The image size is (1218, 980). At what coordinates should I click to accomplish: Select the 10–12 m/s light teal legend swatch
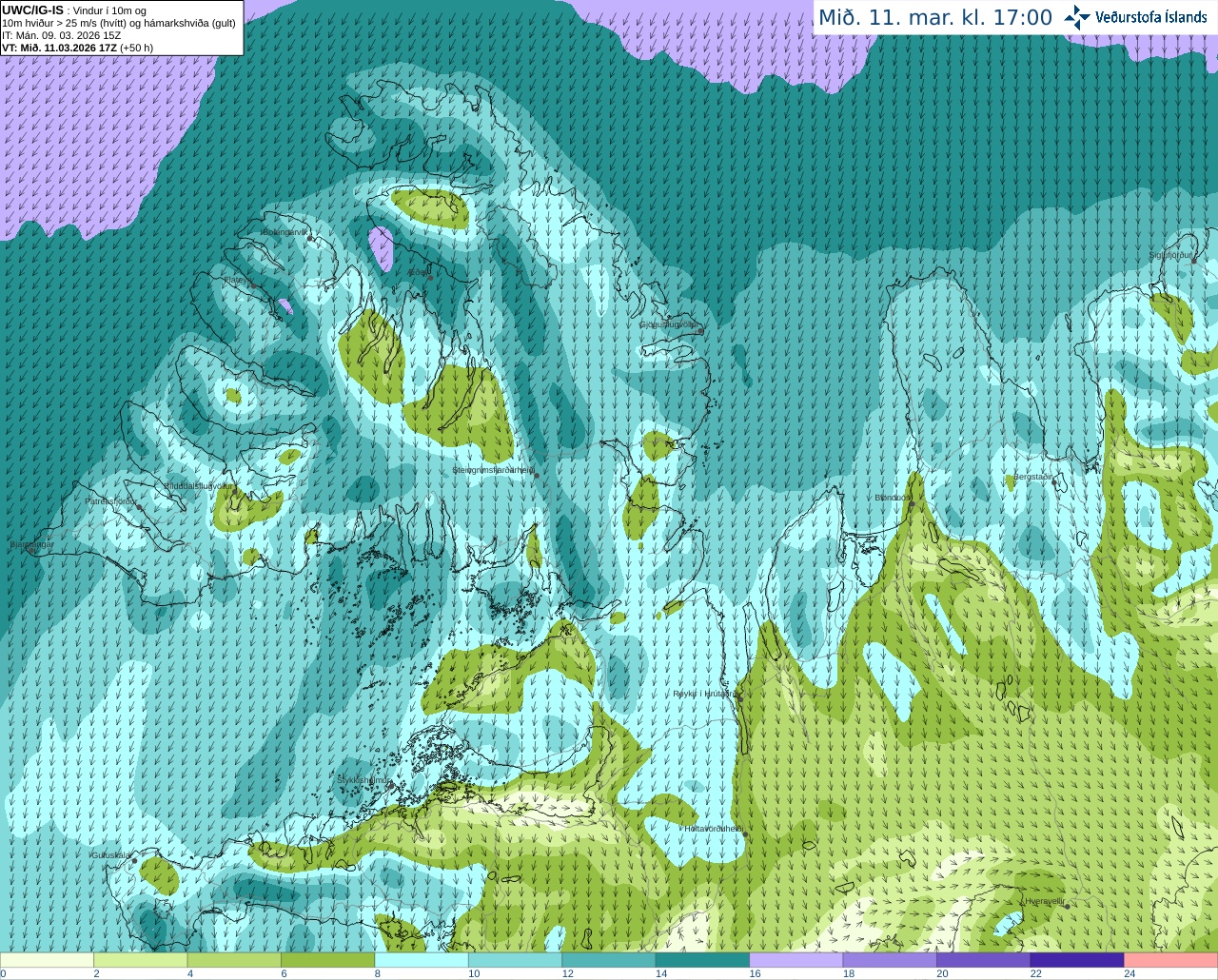[x=516, y=960]
